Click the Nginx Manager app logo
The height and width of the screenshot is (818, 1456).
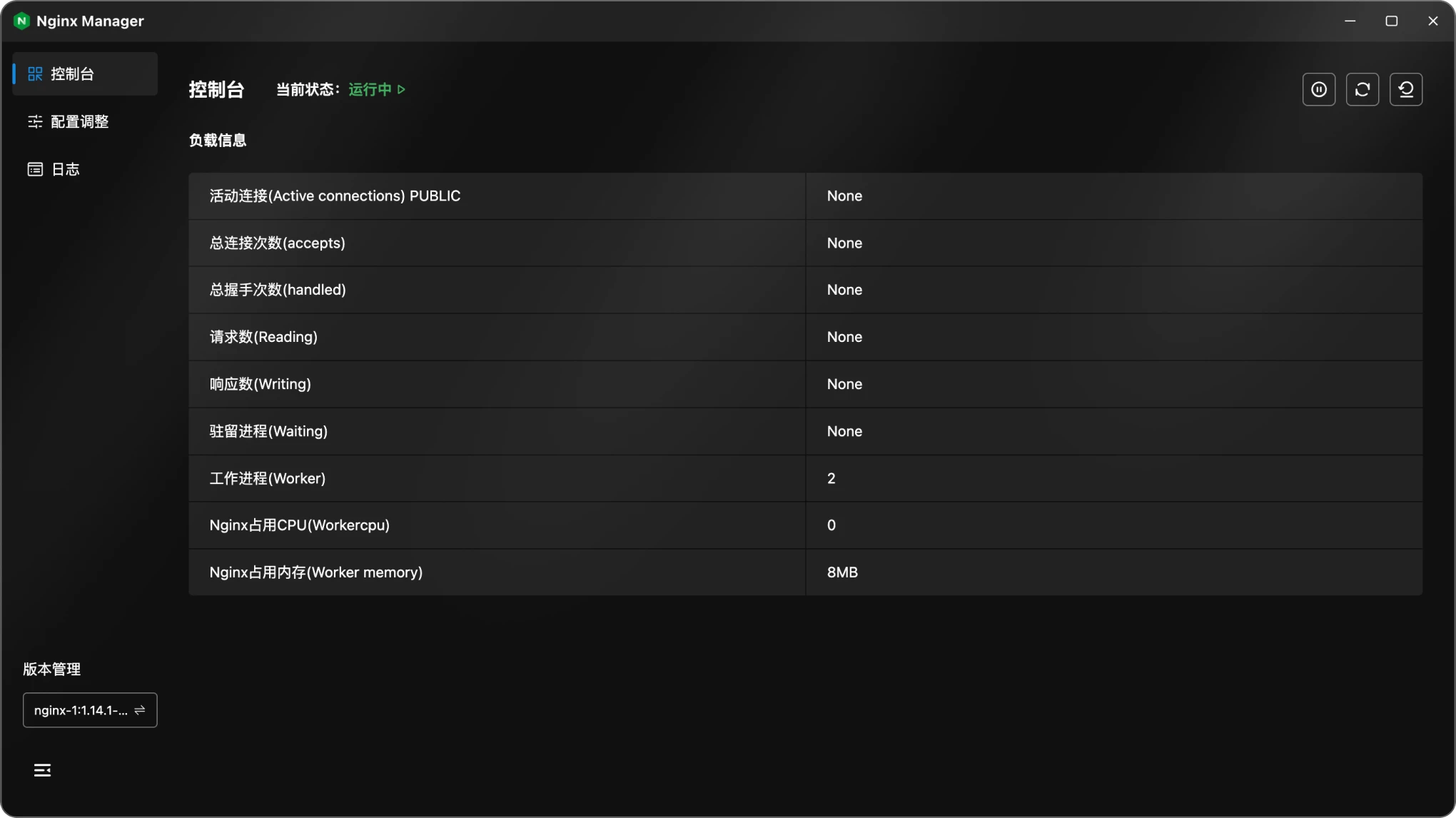pos(21,21)
